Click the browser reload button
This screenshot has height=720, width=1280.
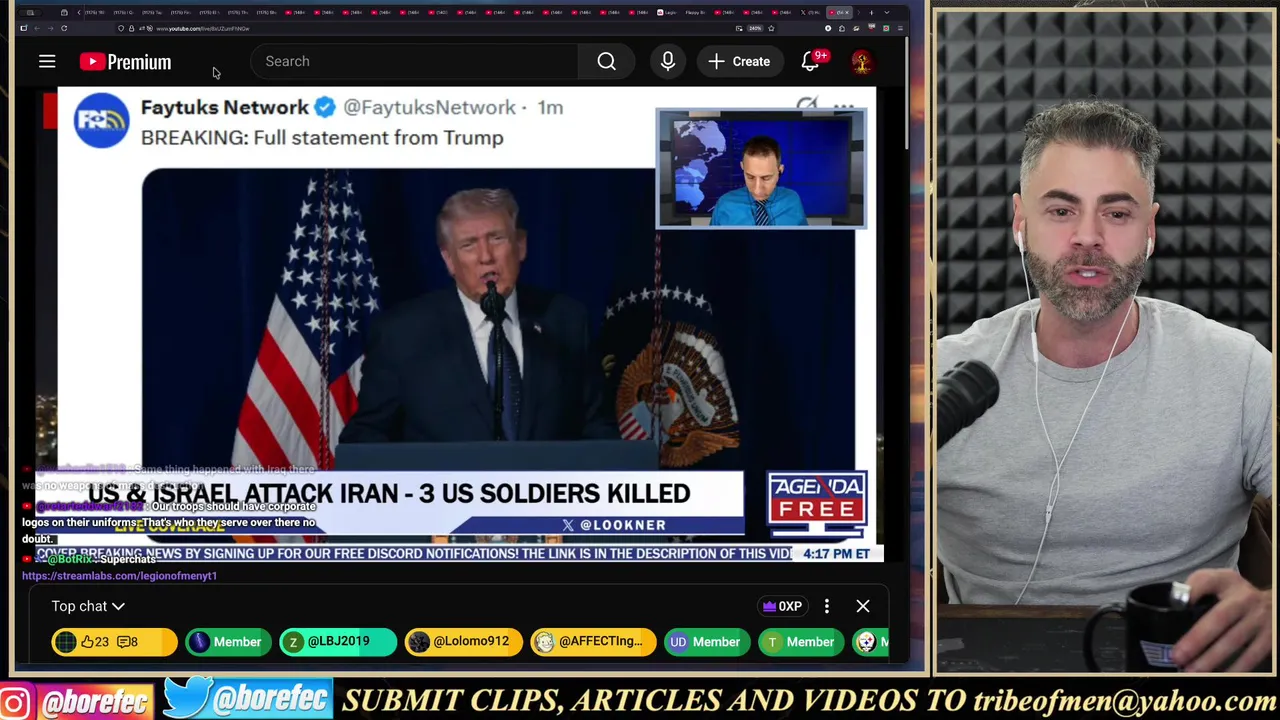pos(64,28)
